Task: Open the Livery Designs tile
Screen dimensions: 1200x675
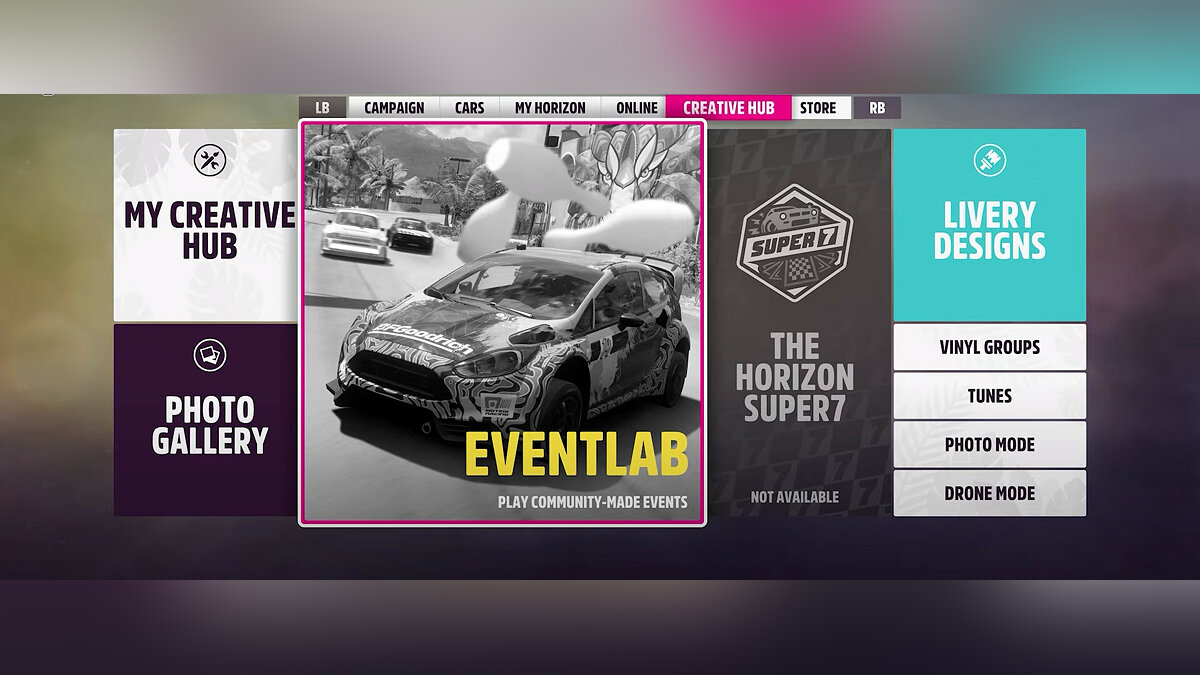Action: 989,225
